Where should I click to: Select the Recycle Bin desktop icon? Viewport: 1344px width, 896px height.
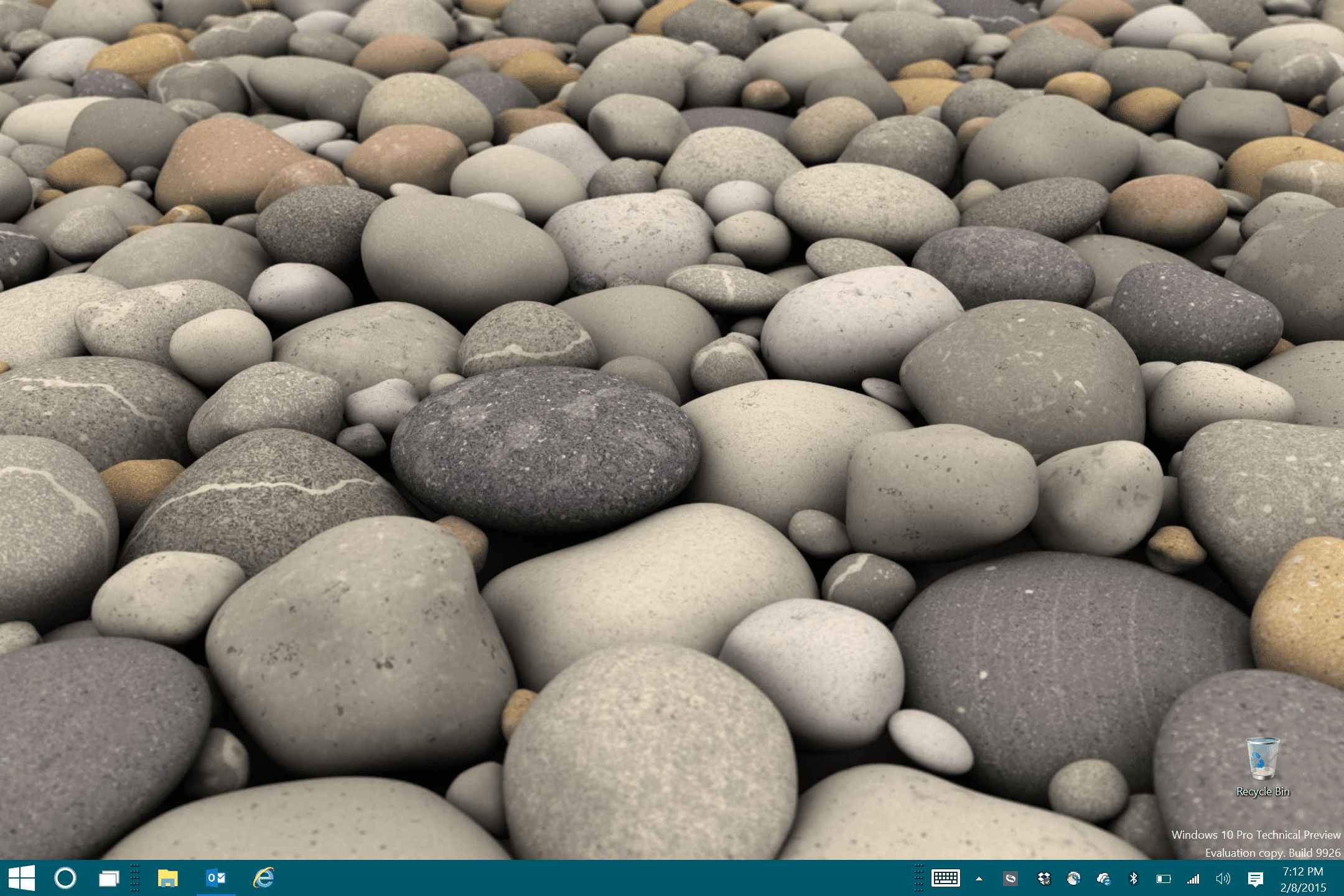(x=1262, y=767)
